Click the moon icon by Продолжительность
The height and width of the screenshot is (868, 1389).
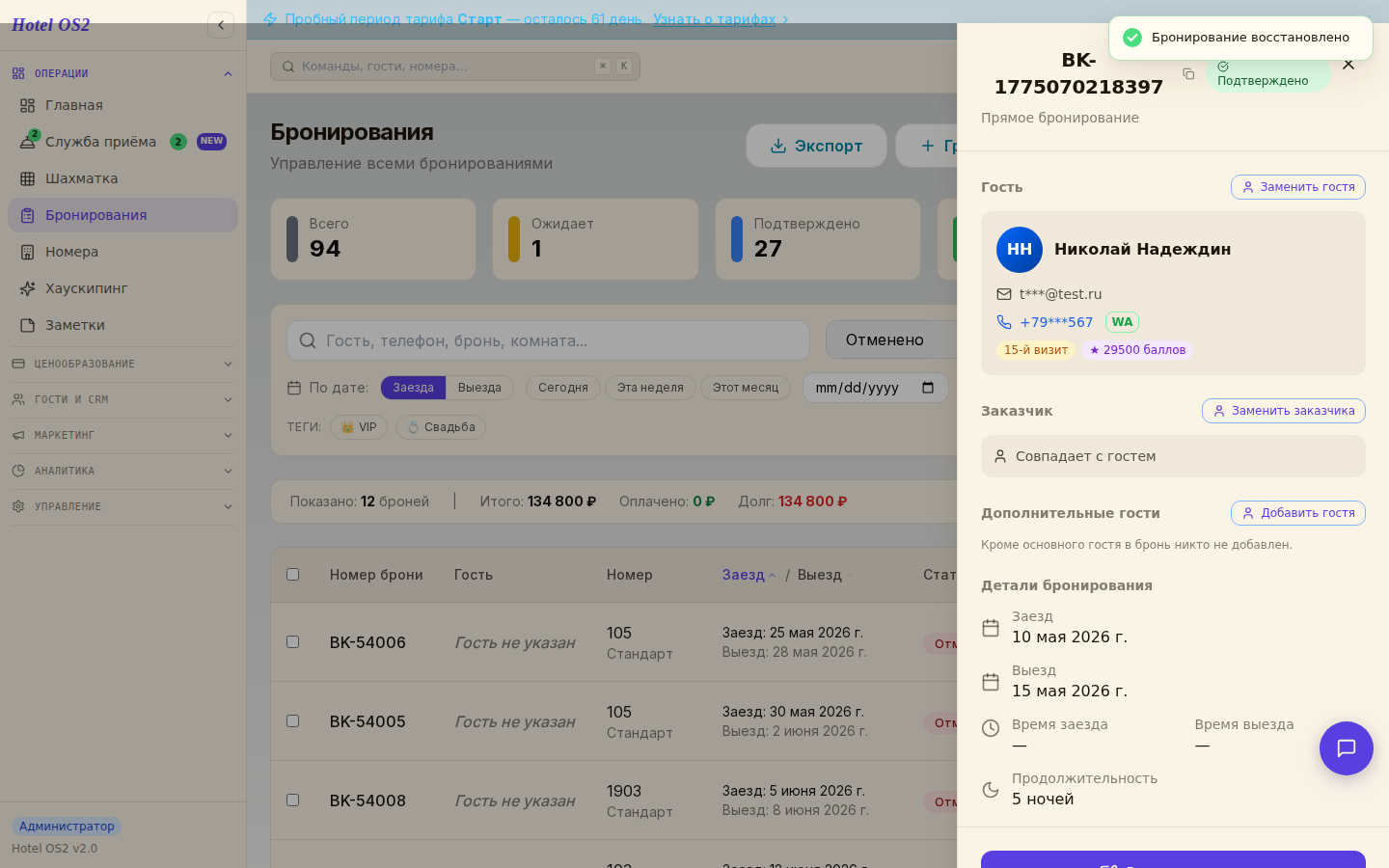tap(991, 790)
